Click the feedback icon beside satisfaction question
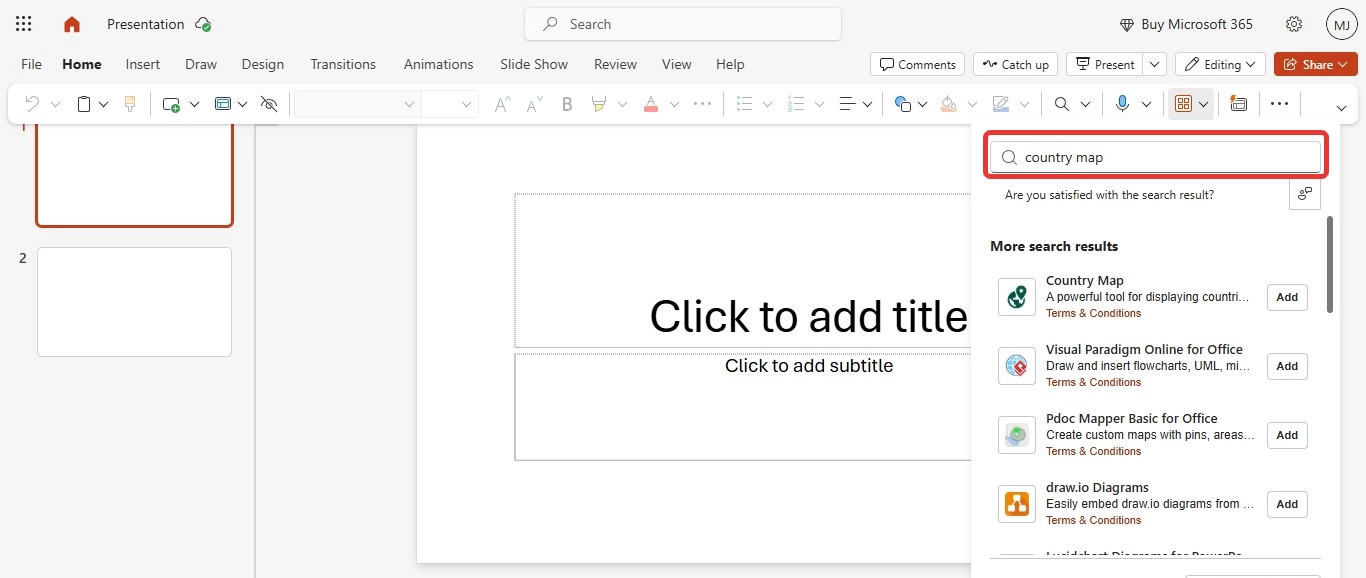This screenshot has width=1366, height=578. click(x=1305, y=194)
